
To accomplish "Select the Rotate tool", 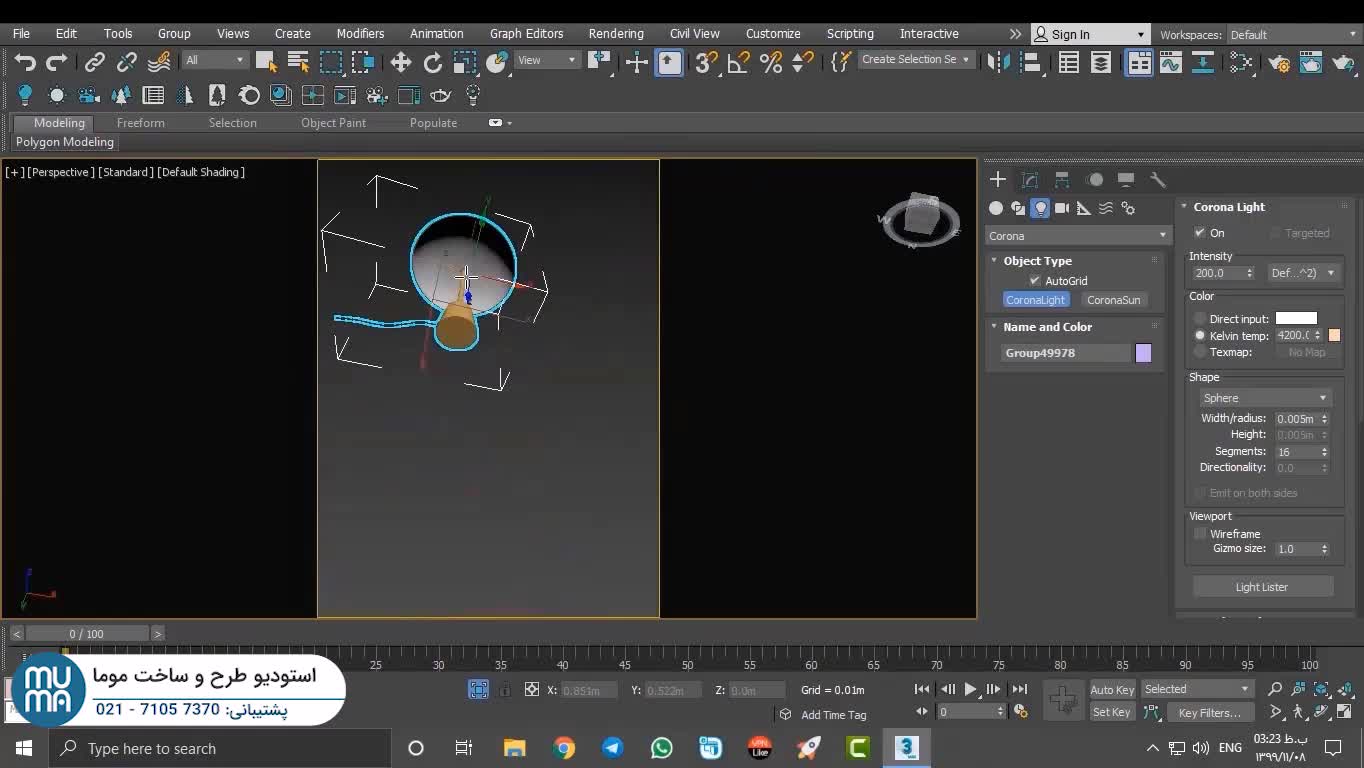I will 433,63.
